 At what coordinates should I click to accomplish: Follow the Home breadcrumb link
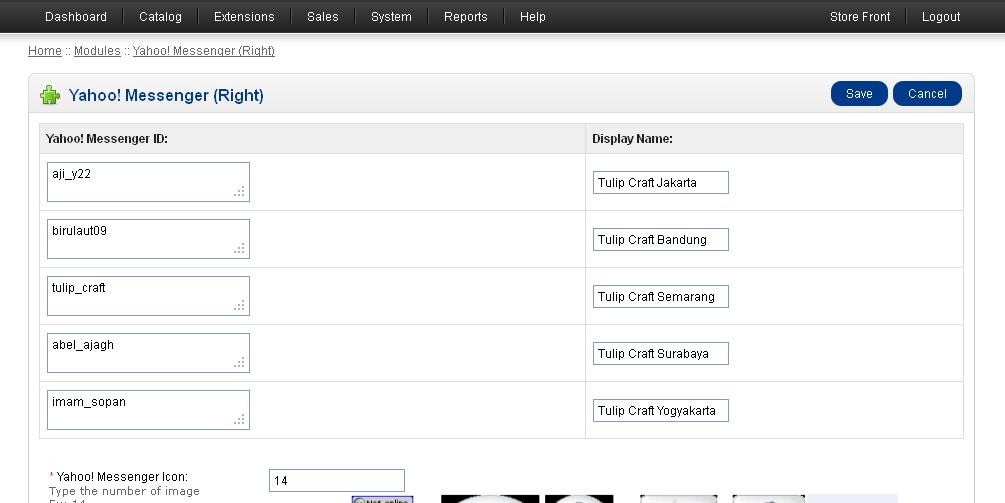pos(45,51)
